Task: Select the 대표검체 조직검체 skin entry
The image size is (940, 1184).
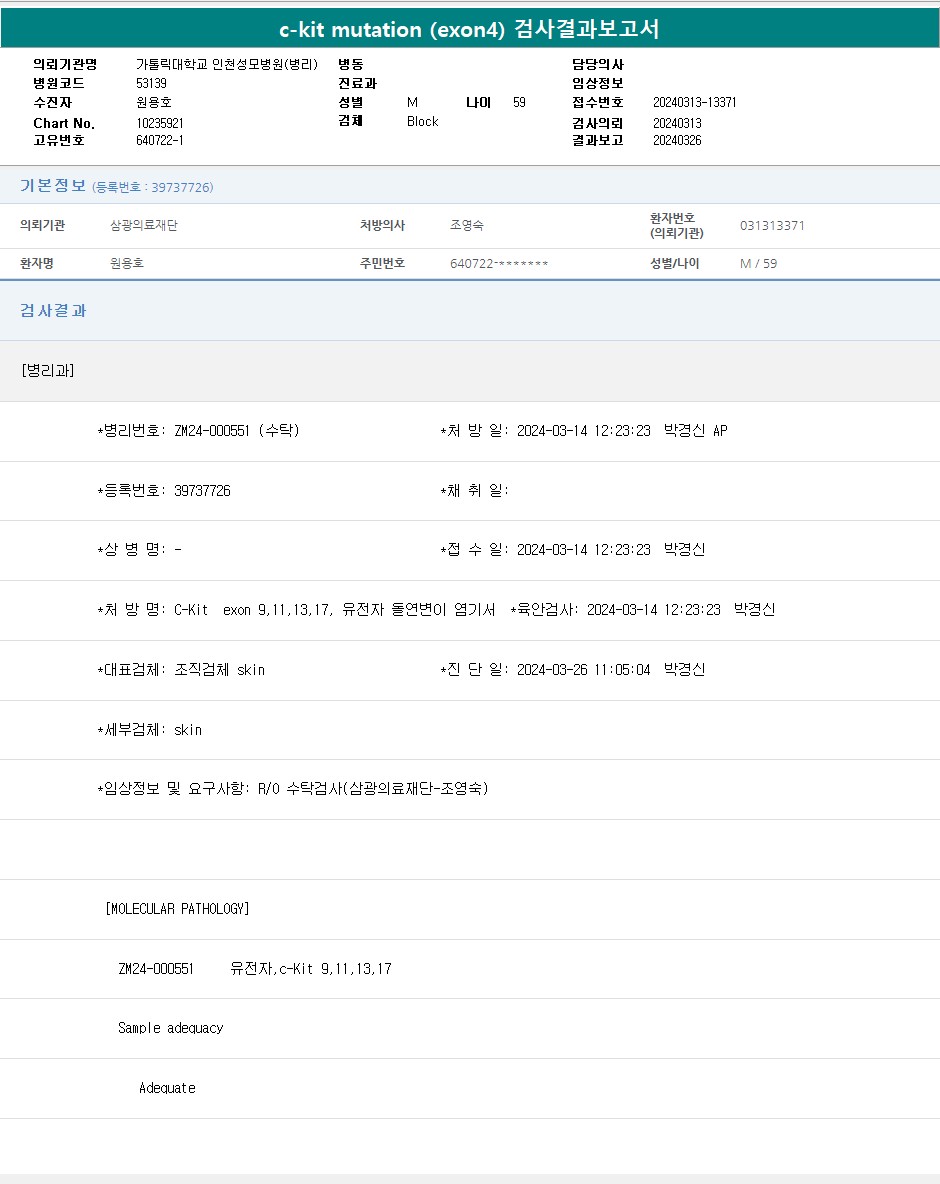Action: (181, 670)
